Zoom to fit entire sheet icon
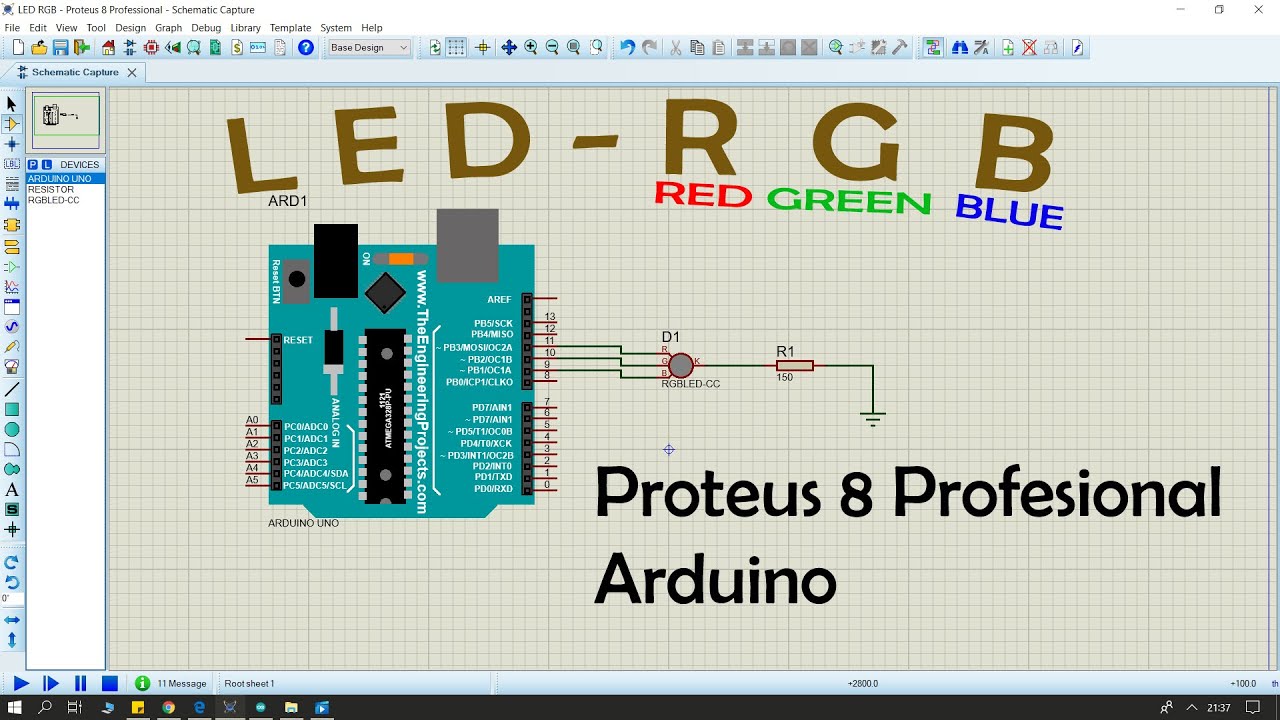Image resolution: width=1280 pixels, height=720 pixels. click(574, 47)
